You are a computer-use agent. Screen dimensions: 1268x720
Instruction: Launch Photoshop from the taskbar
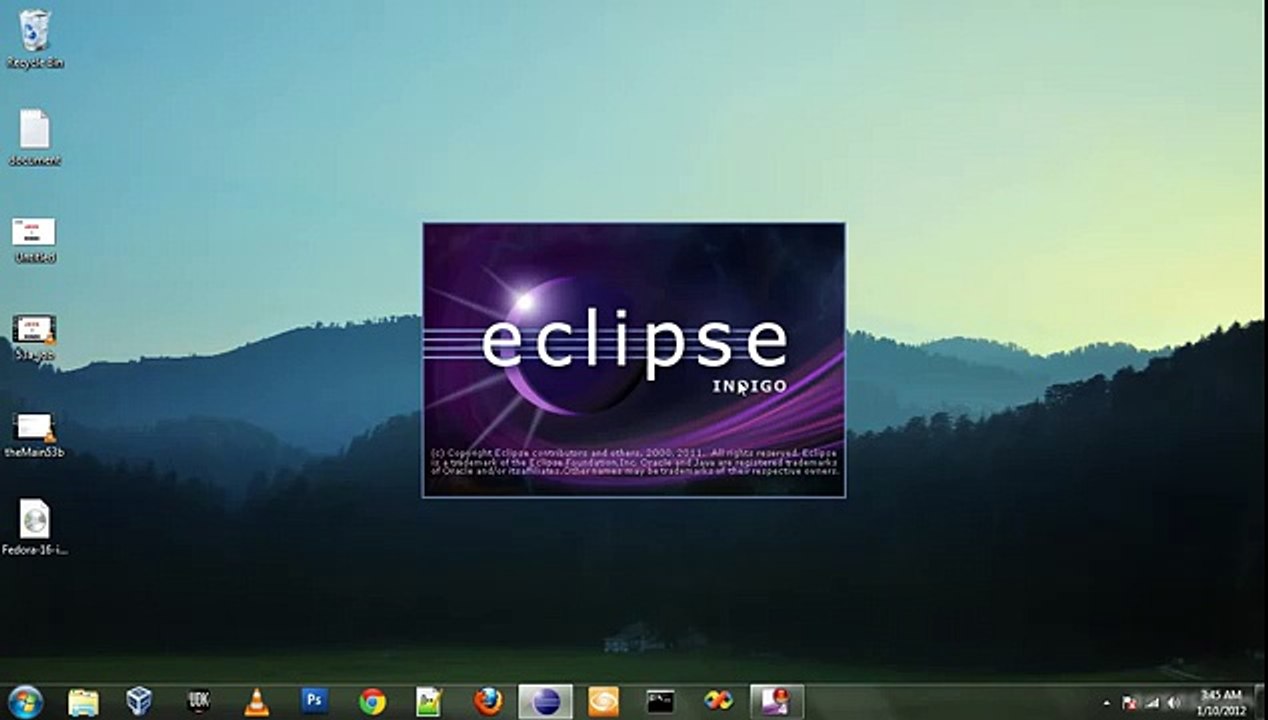[314, 702]
